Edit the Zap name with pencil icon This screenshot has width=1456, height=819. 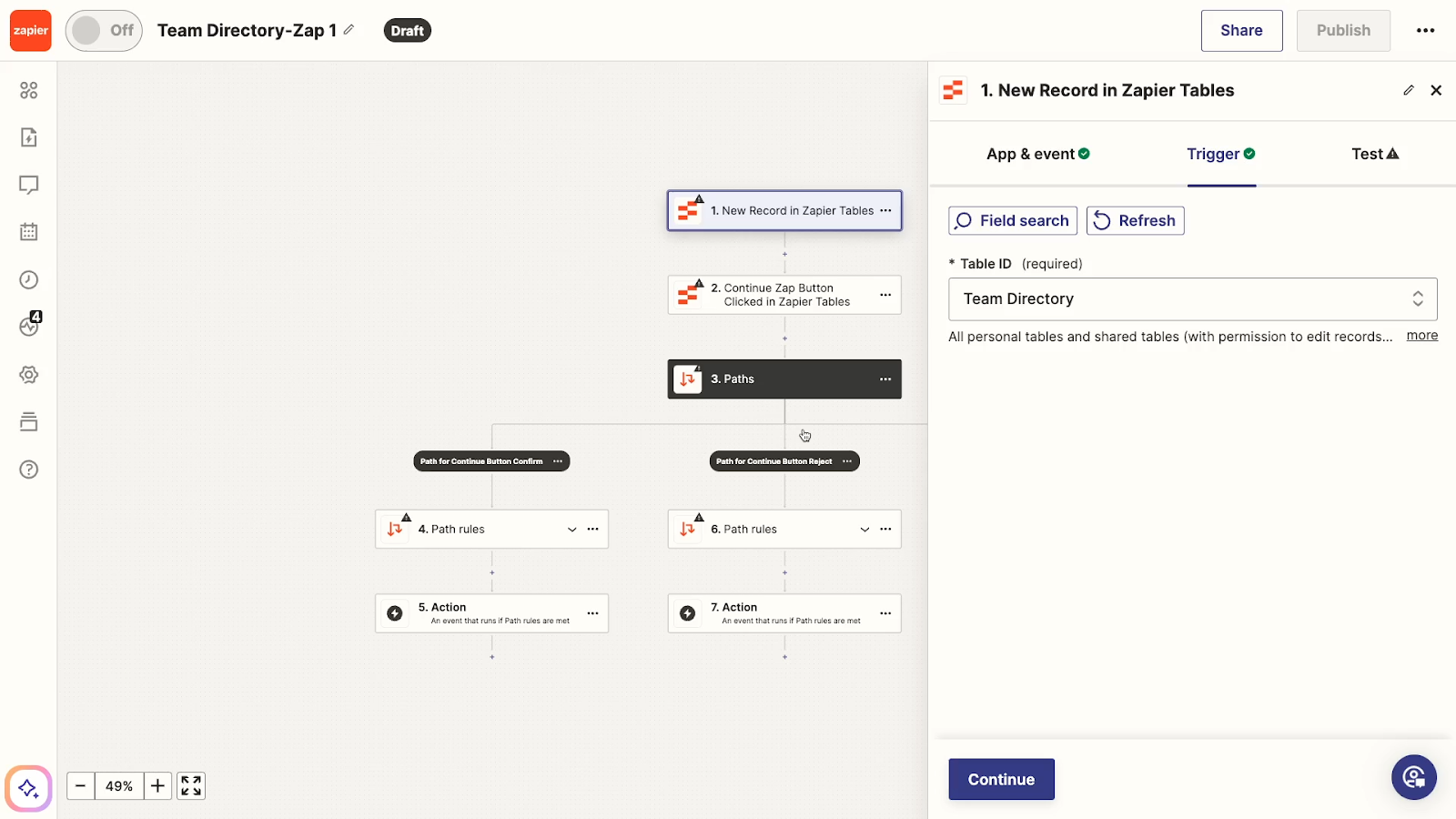[349, 30]
